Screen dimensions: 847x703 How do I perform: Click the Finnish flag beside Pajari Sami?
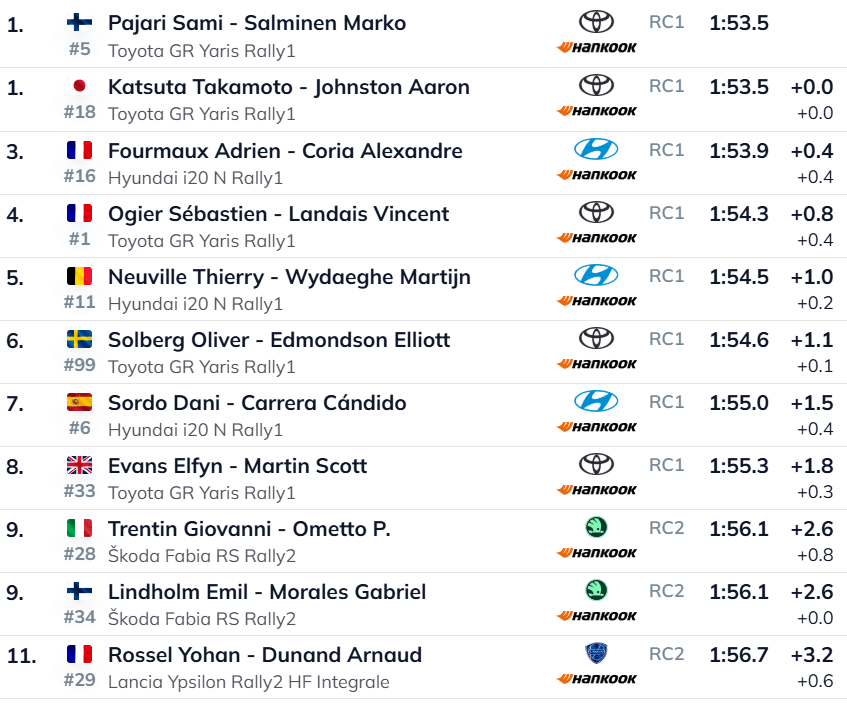[79, 23]
